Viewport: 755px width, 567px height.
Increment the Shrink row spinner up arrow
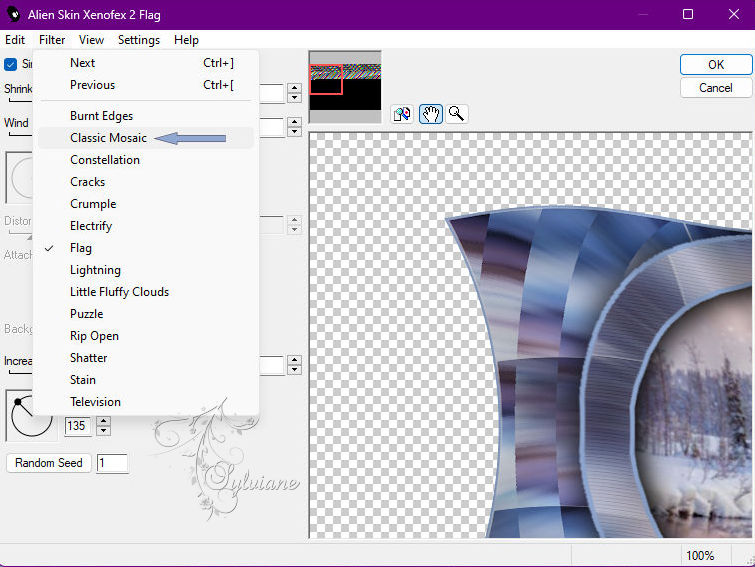point(294,88)
